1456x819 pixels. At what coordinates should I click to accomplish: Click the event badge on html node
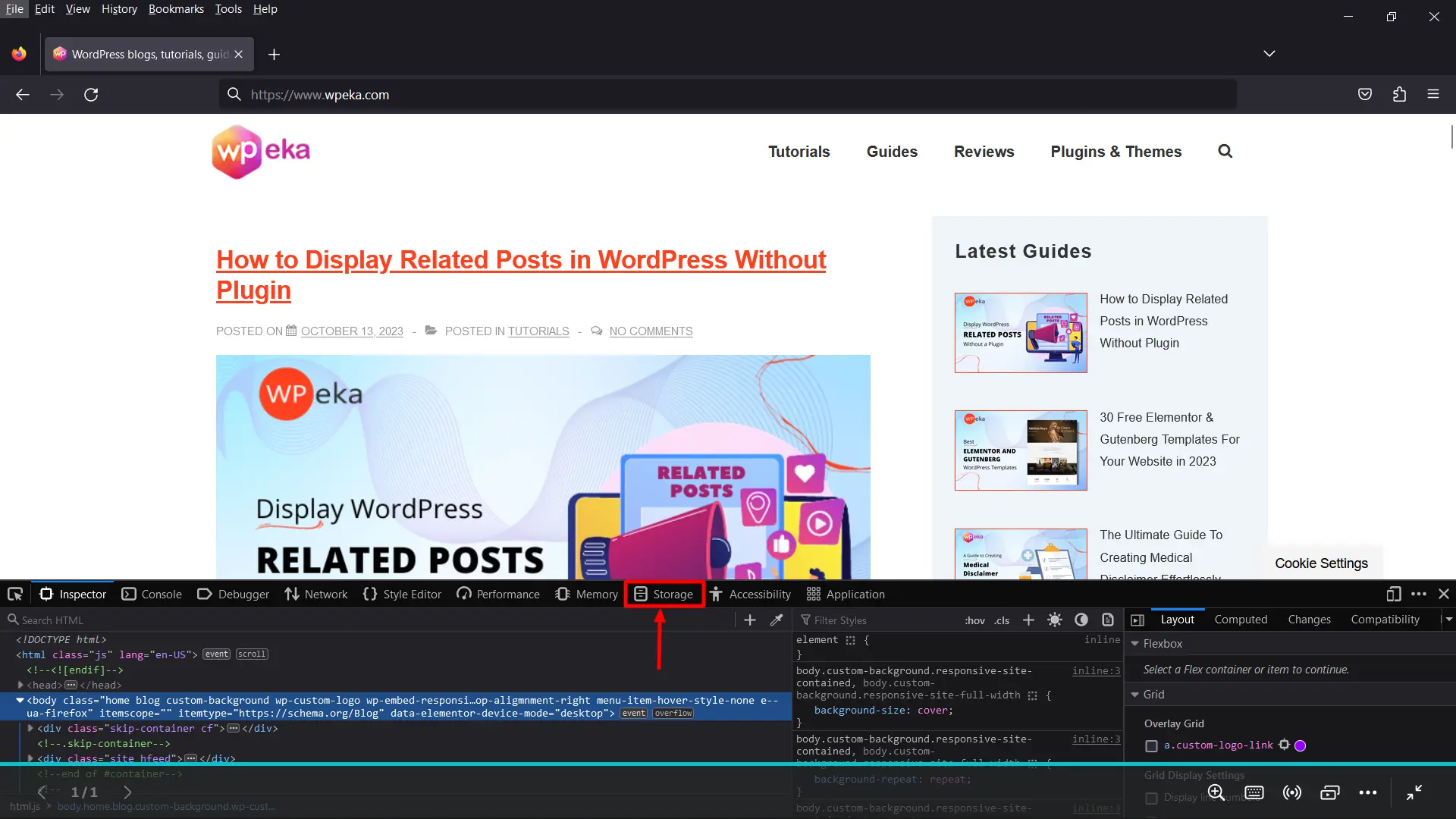(216, 654)
